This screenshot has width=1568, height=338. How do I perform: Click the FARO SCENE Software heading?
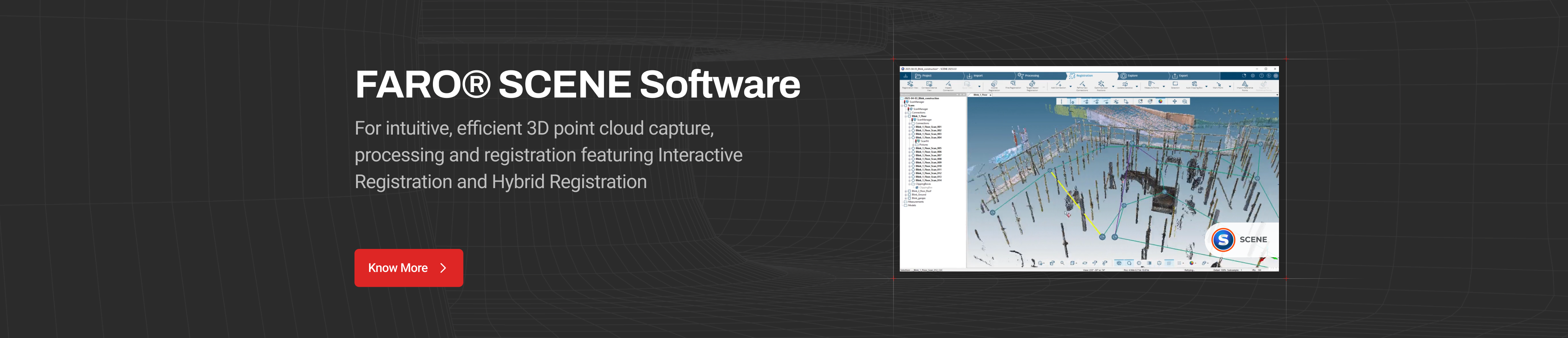(x=578, y=84)
